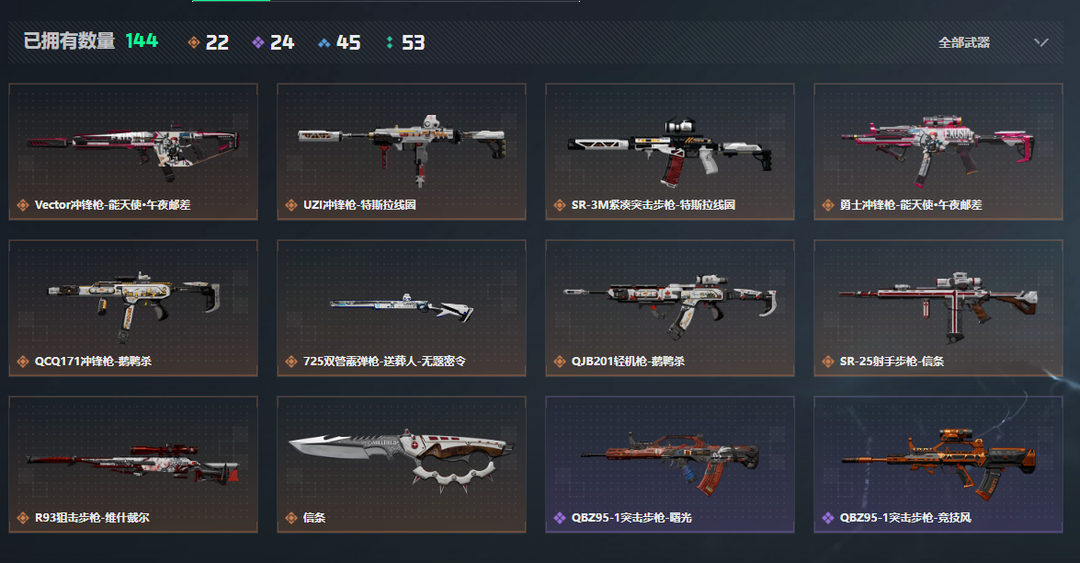The width and height of the screenshot is (1080, 563).
Task: Select the QJB201轻机枪 skin card
Action: (669, 308)
